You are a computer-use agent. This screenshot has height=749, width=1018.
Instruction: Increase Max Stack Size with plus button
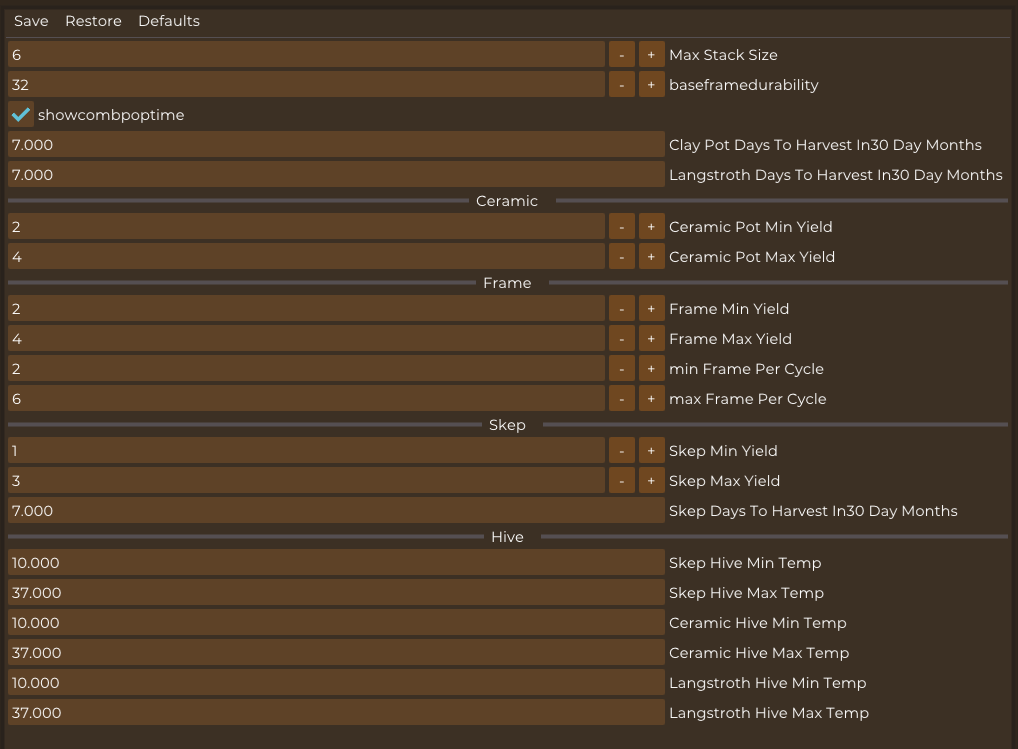(651, 55)
